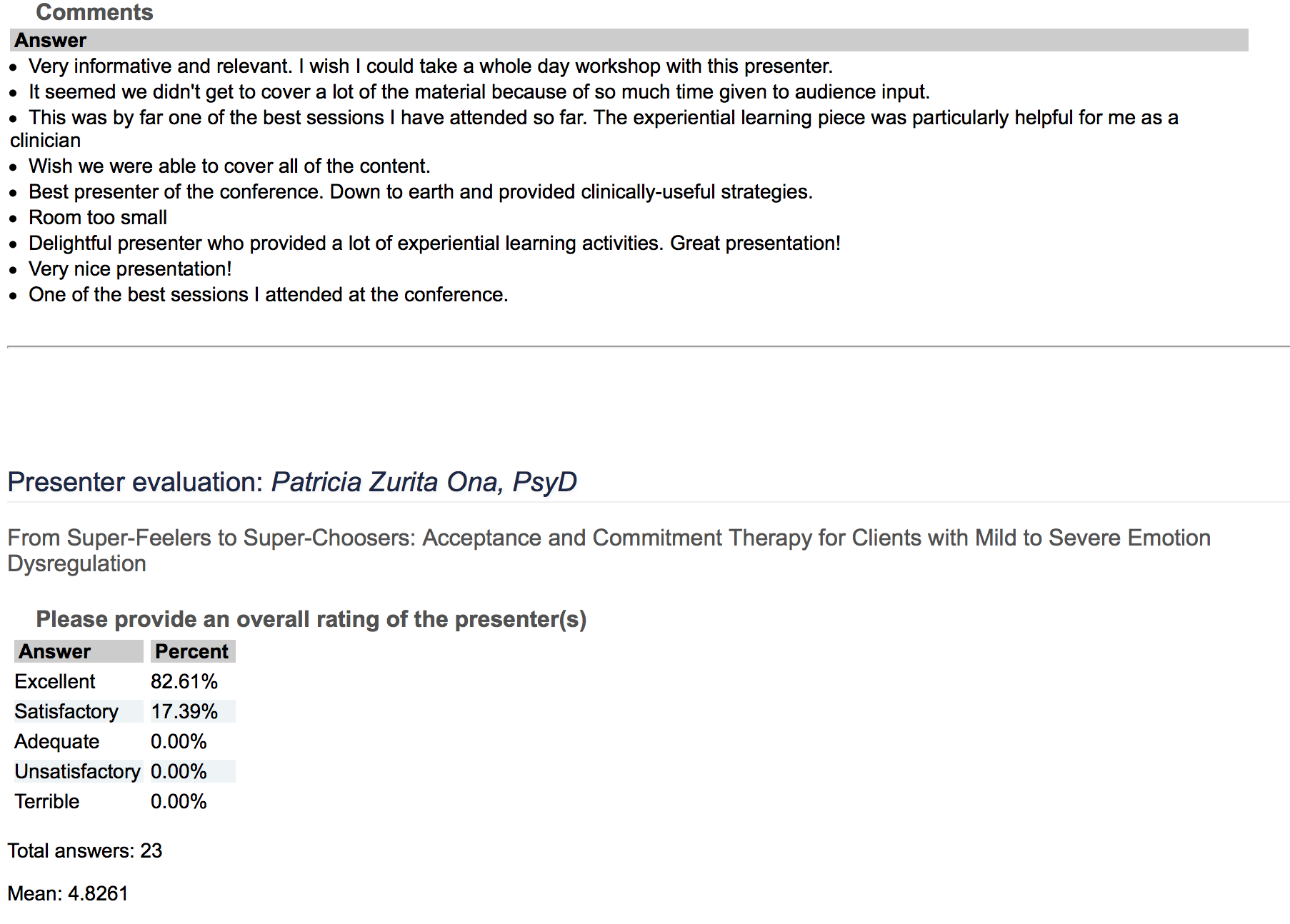This screenshot has width=1290, height=924.
Task: Click the 'Presenter evaluation:' heading text
Action: pyautogui.click(x=136, y=482)
